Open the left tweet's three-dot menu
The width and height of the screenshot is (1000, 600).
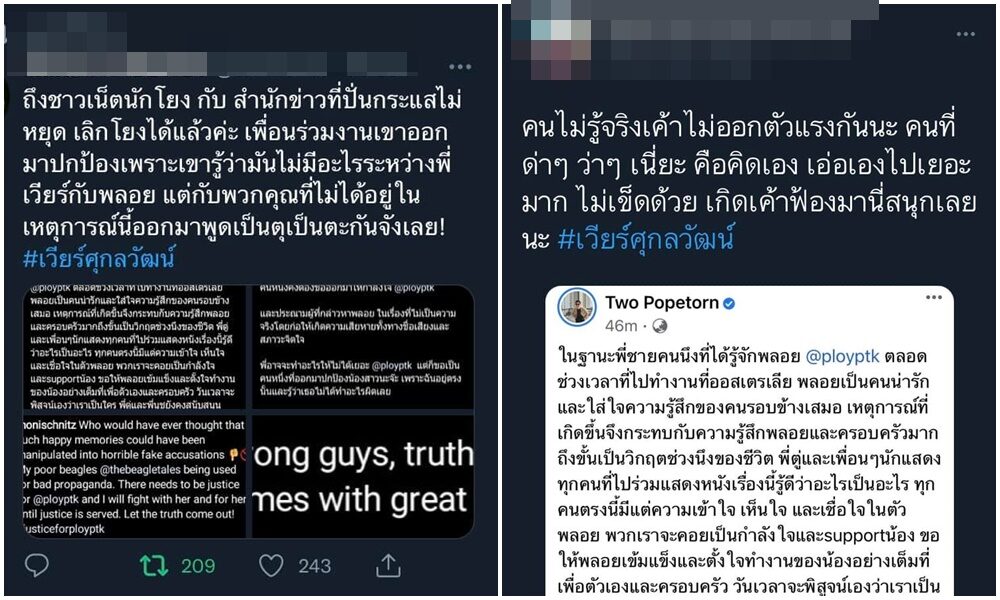click(x=460, y=66)
